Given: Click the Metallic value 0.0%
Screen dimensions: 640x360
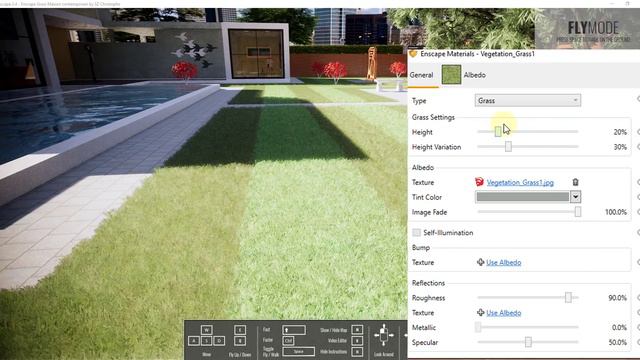Looking at the screenshot, I should 619,327.
